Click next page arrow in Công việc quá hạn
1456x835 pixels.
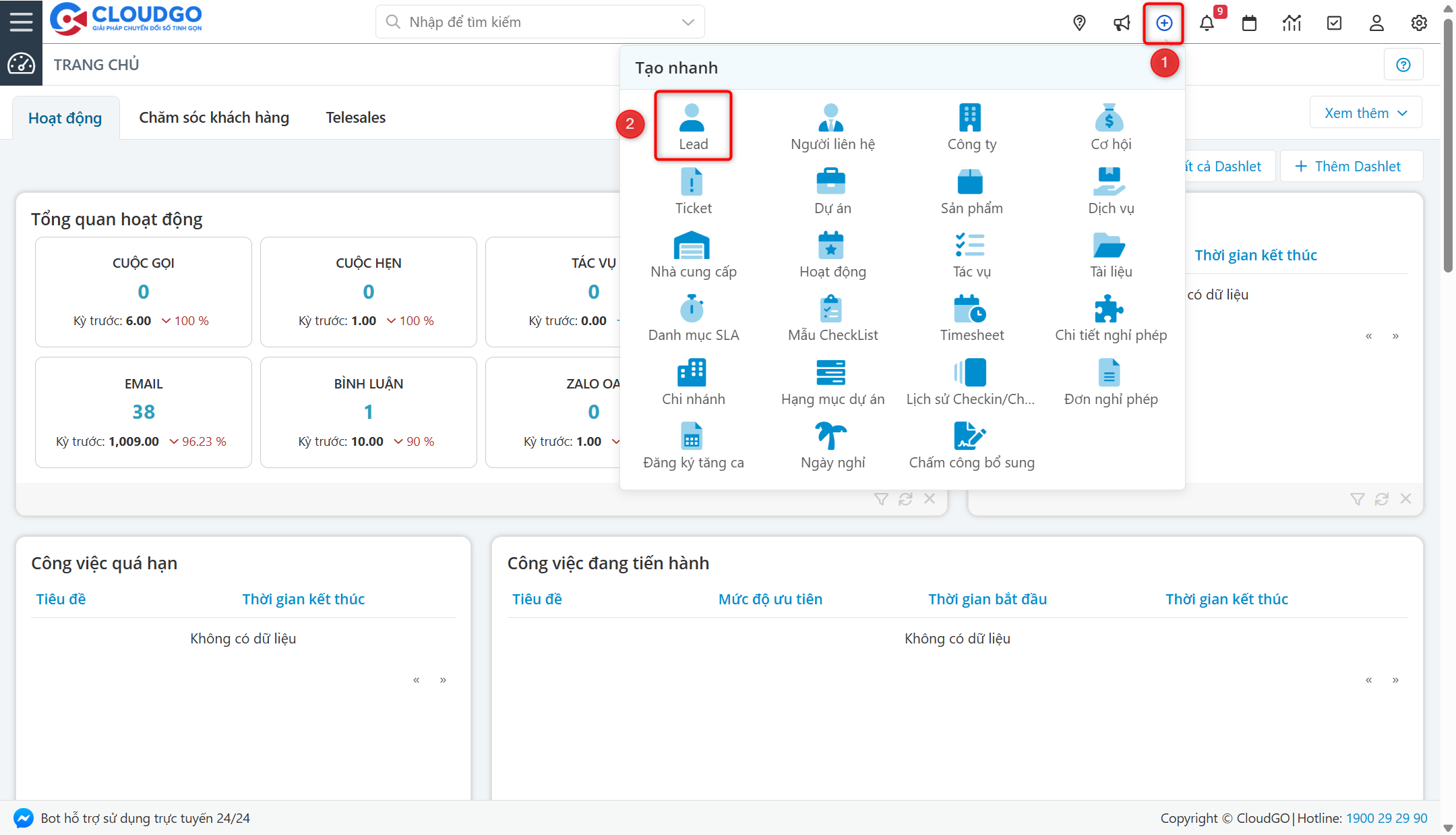click(443, 680)
